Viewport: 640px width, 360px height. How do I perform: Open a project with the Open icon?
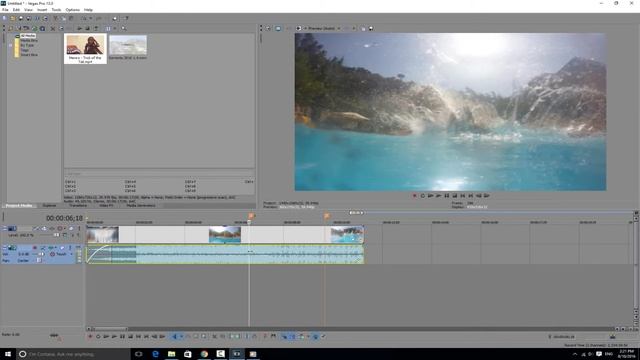[12, 18]
